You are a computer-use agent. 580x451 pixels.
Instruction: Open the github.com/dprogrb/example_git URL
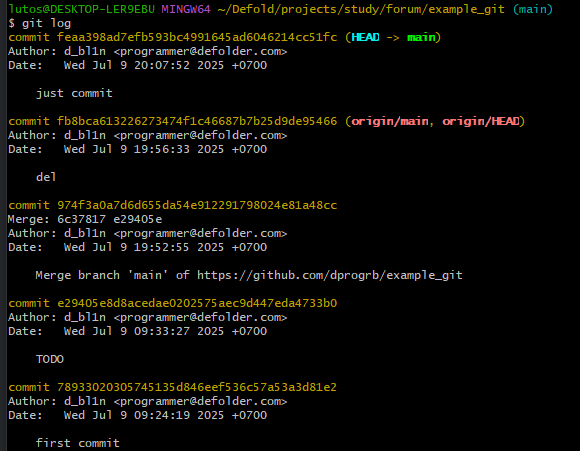coord(330,275)
